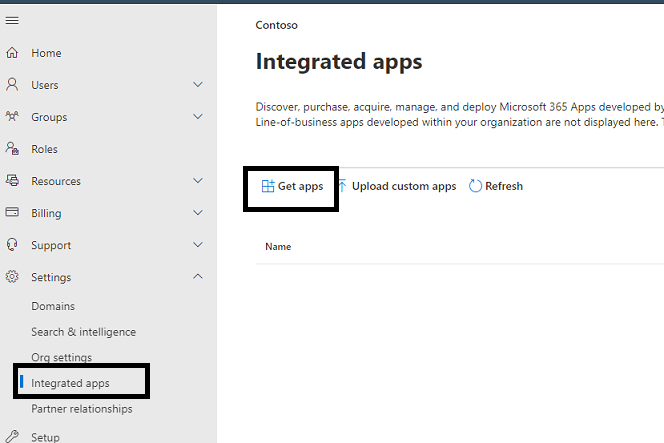The image size is (664, 443).
Task: Sort by the Name column header
Action: [x=278, y=246]
